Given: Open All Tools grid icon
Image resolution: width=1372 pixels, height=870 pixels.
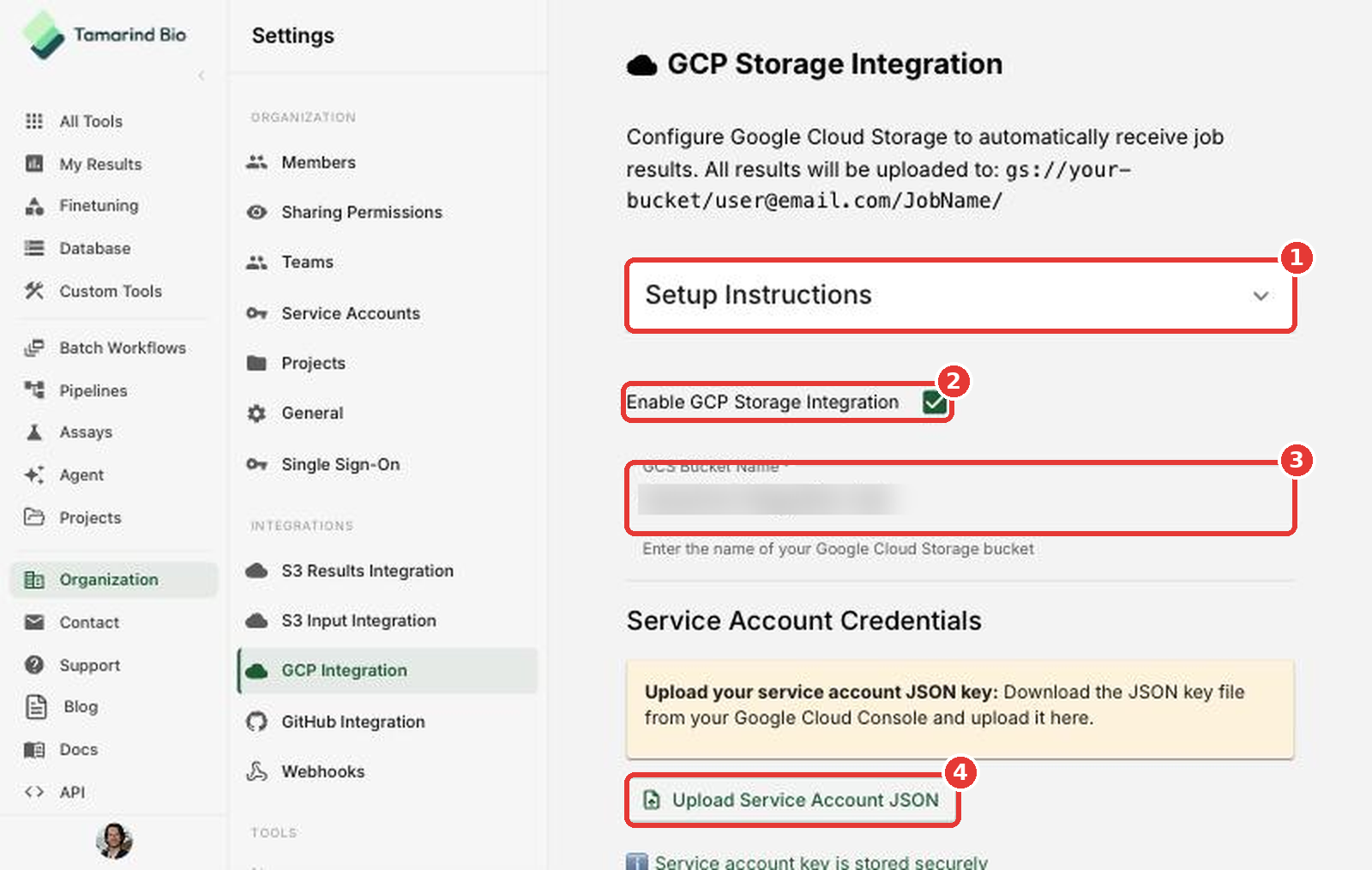Looking at the screenshot, I should click(x=34, y=121).
